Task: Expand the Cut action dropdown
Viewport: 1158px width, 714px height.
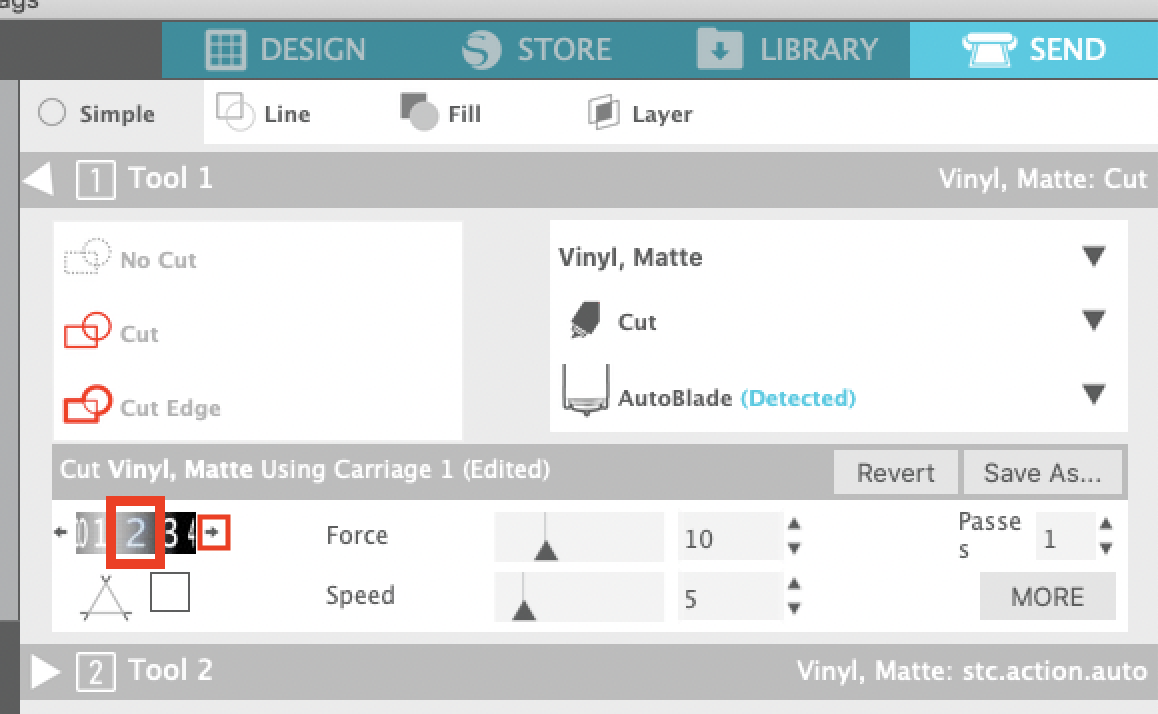Action: click(x=1093, y=321)
